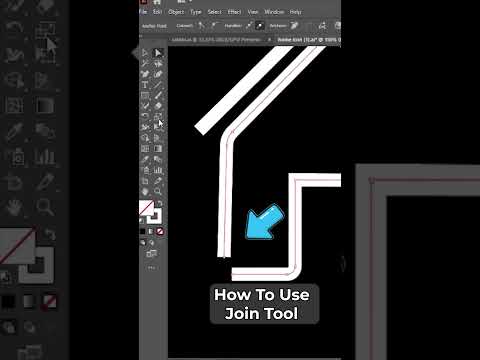
Task: Select the Slice tool
Action: point(158,181)
